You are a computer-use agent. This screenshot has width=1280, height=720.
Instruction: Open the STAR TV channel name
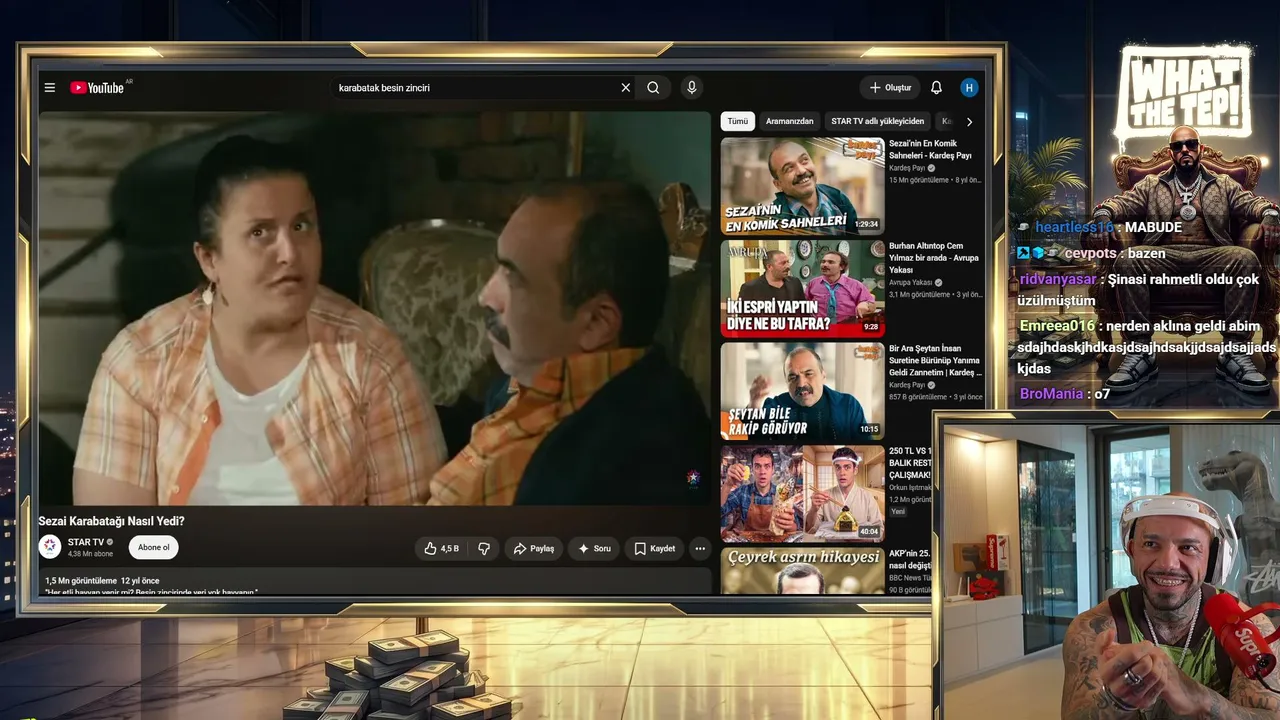click(86, 542)
